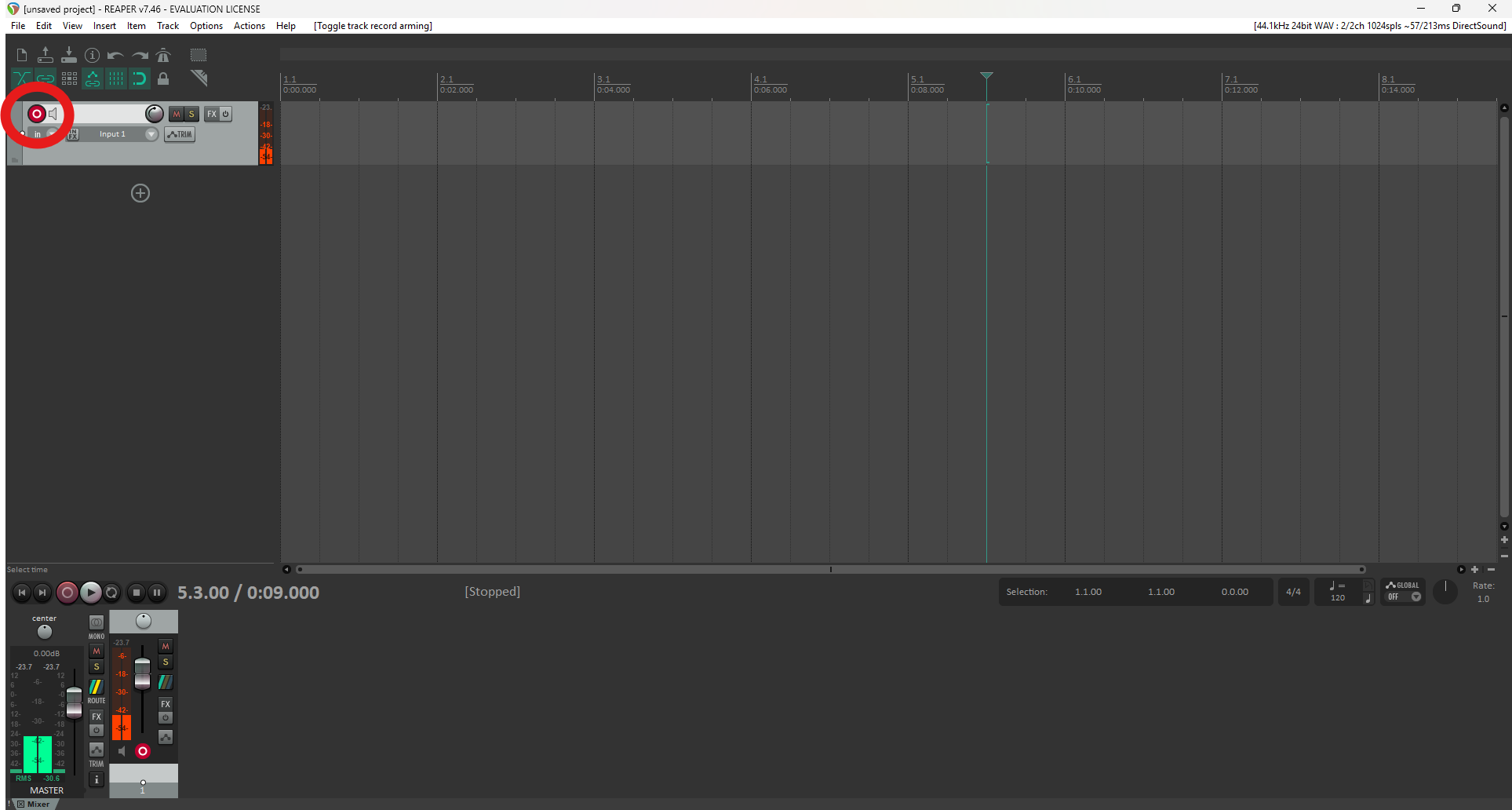Image resolution: width=1512 pixels, height=810 pixels.
Task: Click the New Project toolbar icon
Action: tap(22, 55)
